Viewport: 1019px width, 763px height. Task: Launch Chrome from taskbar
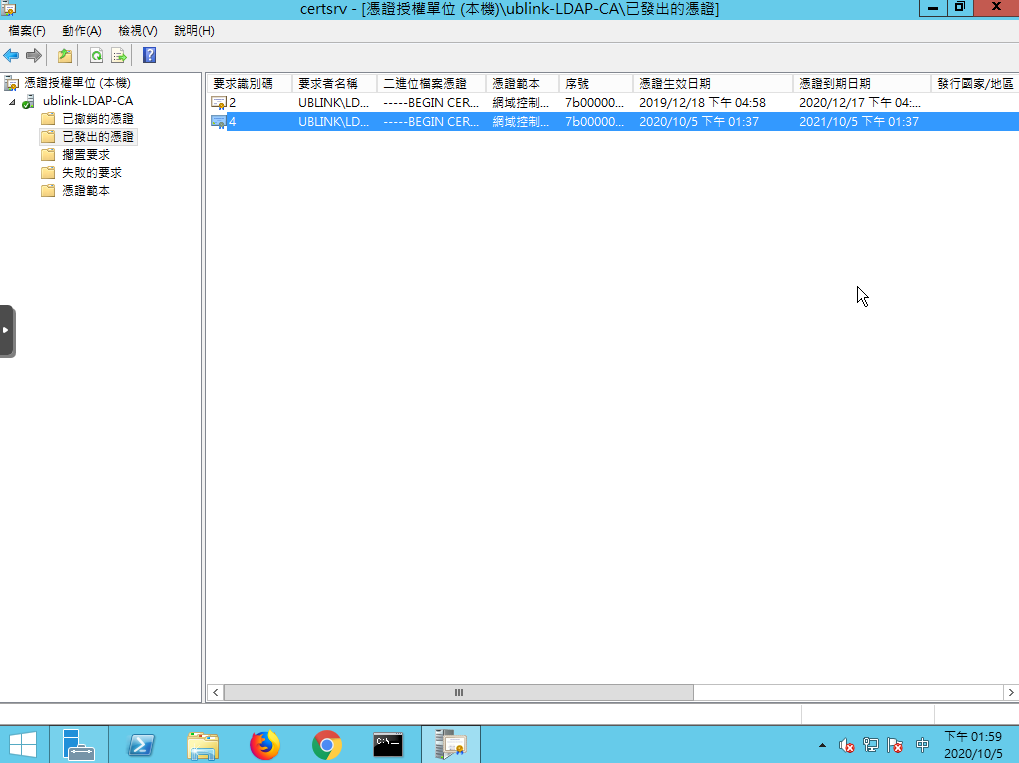[326, 745]
